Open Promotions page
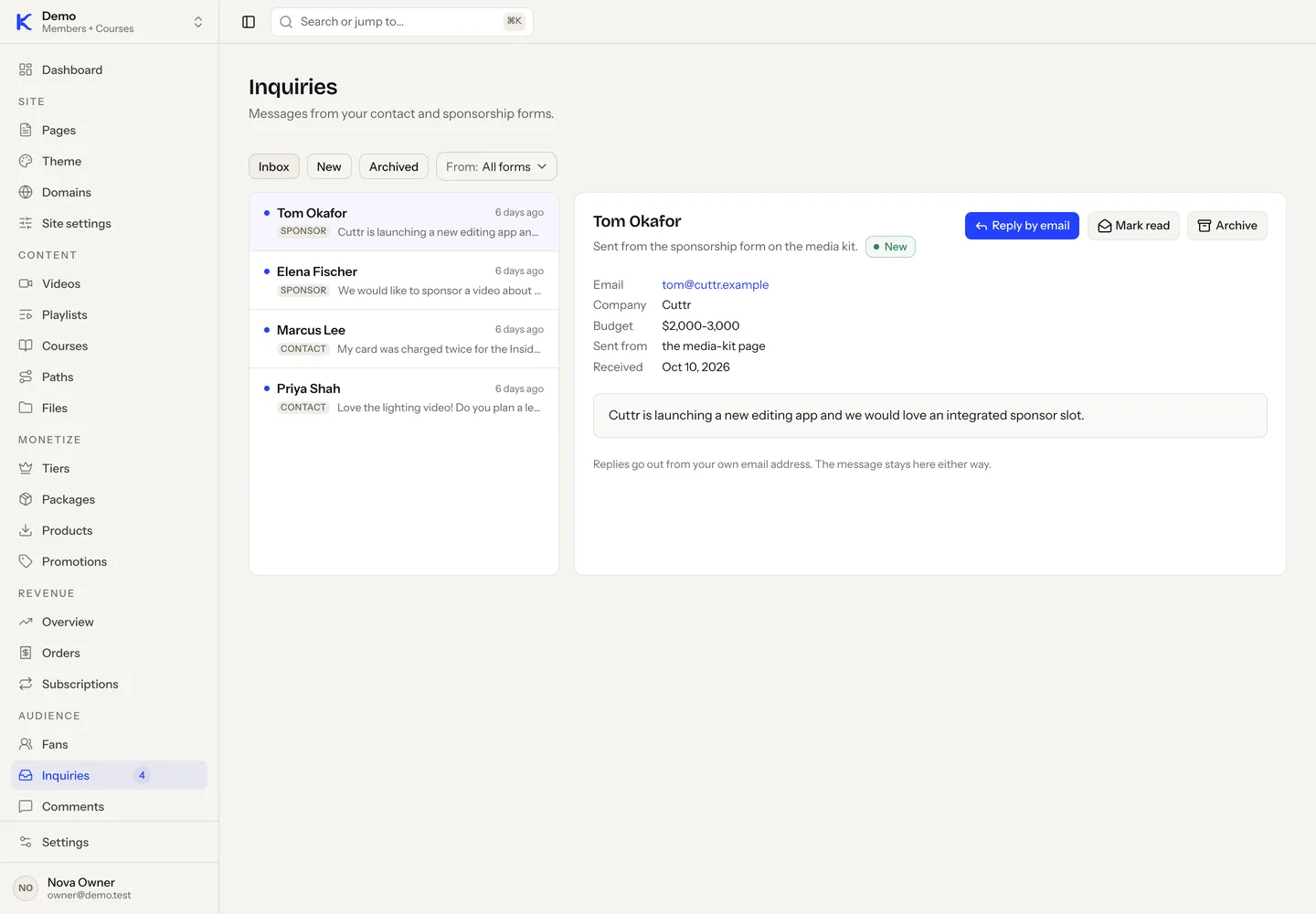Image resolution: width=1316 pixels, height=914 pixels. click(109, 561)
